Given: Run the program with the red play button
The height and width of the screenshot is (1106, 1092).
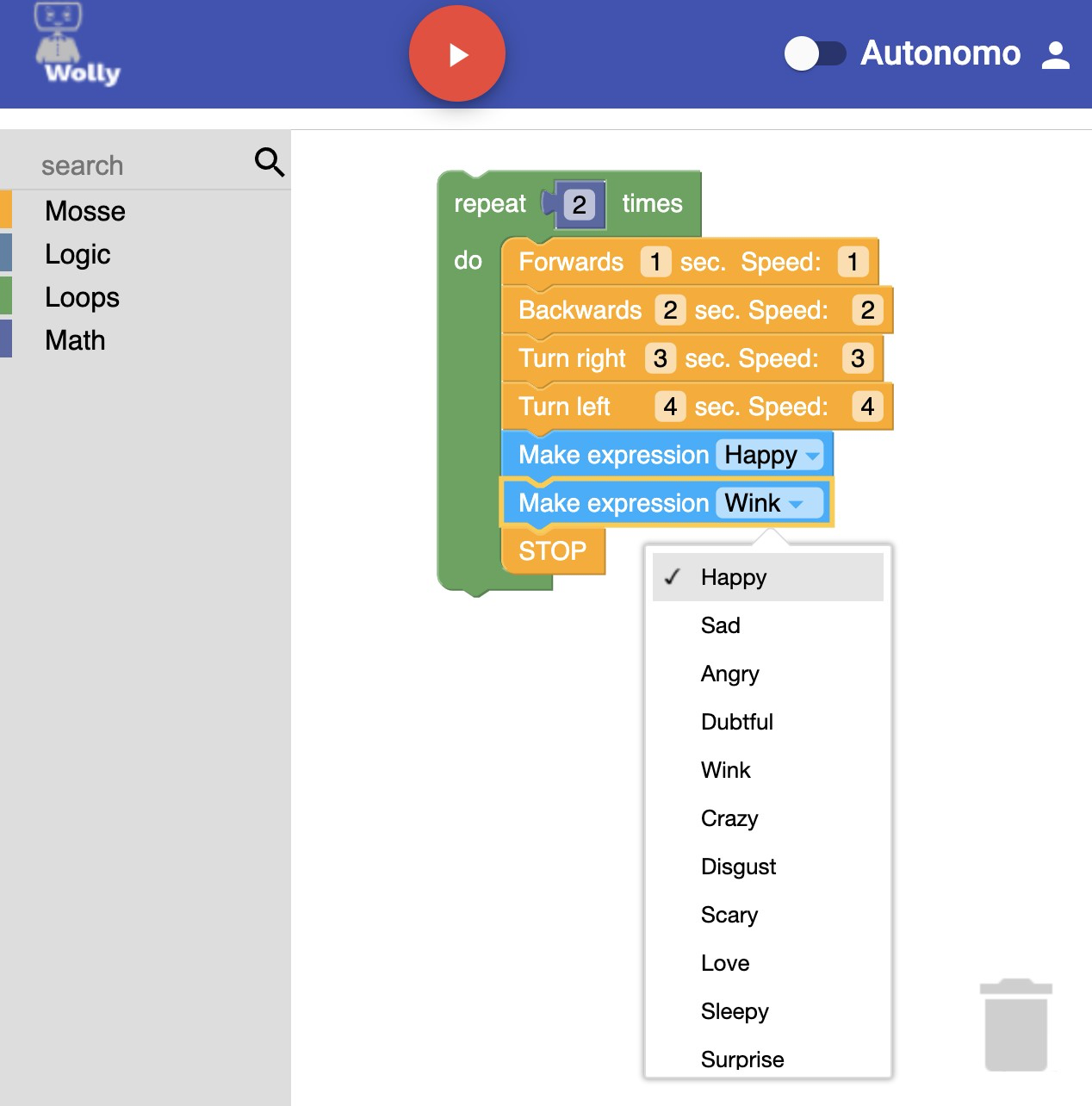Looking at the screenshot, I should (457, 54).
